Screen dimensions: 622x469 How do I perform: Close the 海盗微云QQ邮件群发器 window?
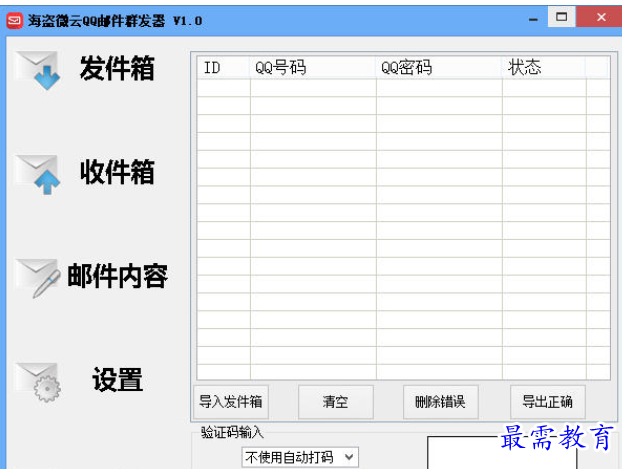click(x=601, y=17)
